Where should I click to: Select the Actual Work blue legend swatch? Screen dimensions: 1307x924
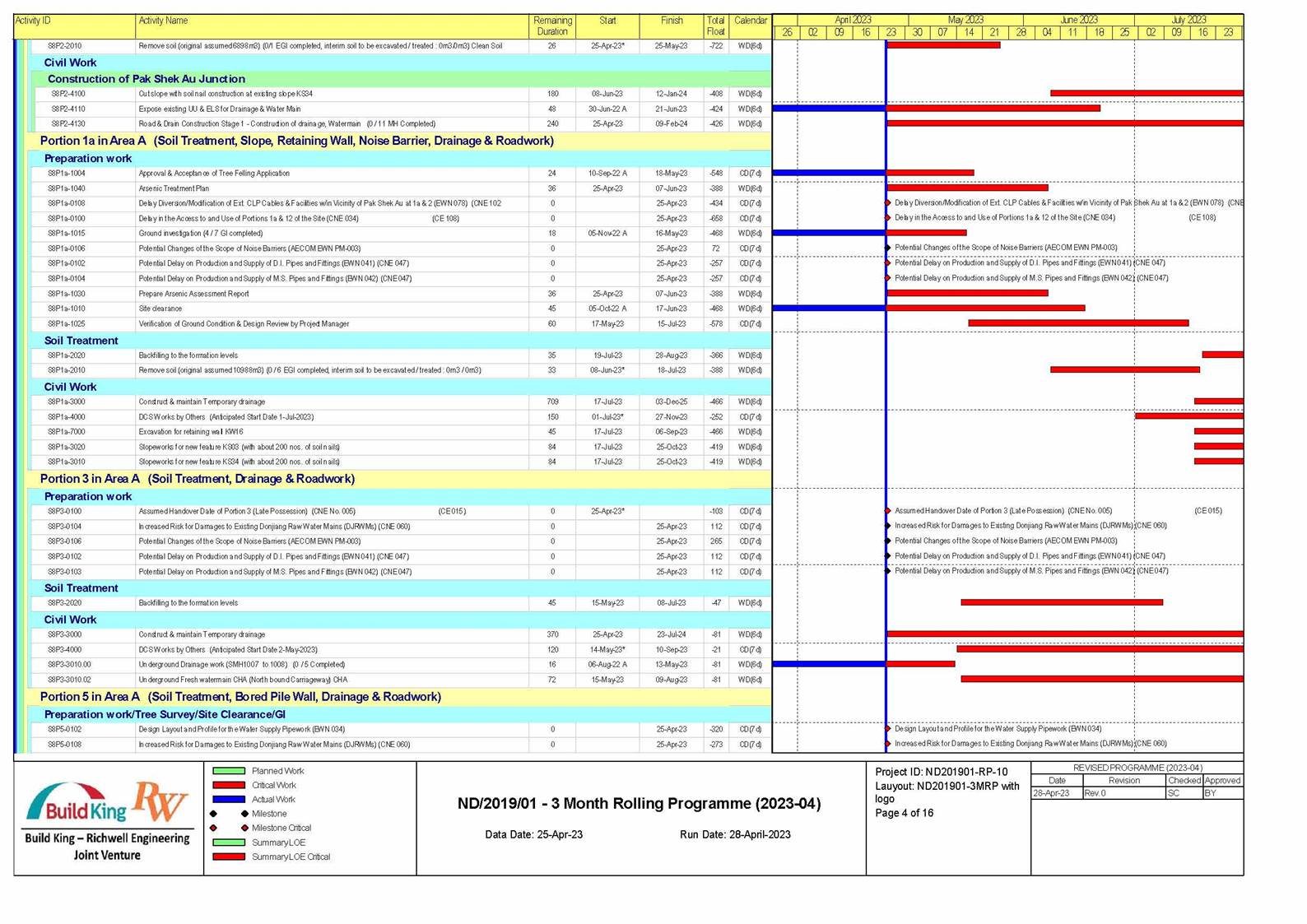pos(229,799)
